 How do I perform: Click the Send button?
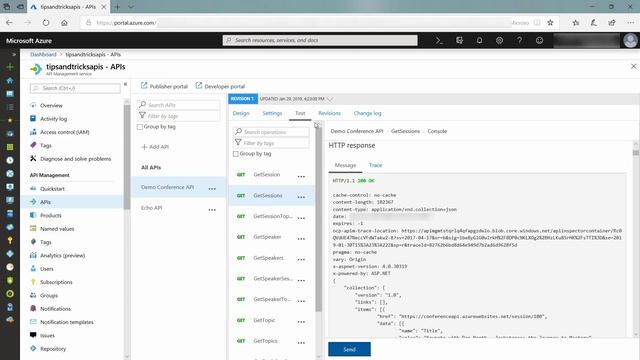pyautogui.click(x=349, y=349)
